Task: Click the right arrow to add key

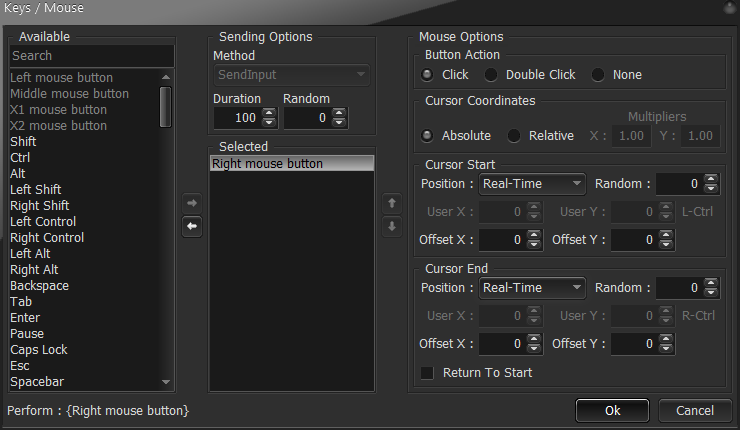Action: tap(192, 203)
